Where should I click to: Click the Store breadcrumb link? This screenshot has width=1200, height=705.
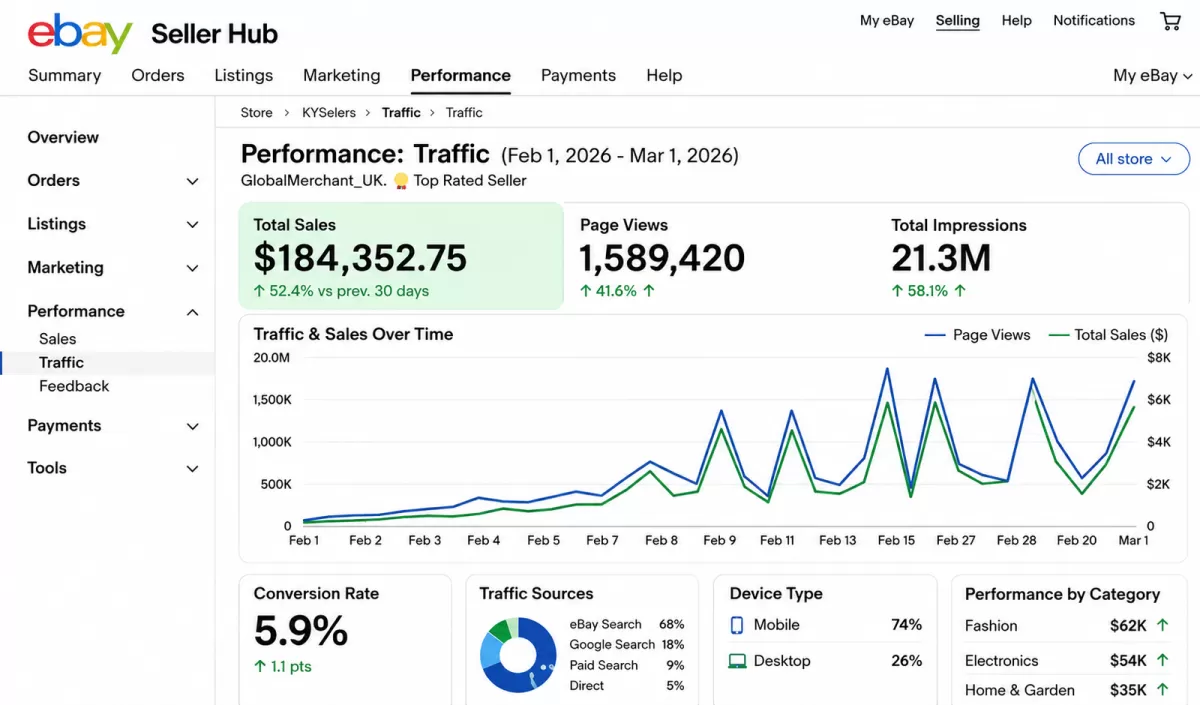point(257,113)
